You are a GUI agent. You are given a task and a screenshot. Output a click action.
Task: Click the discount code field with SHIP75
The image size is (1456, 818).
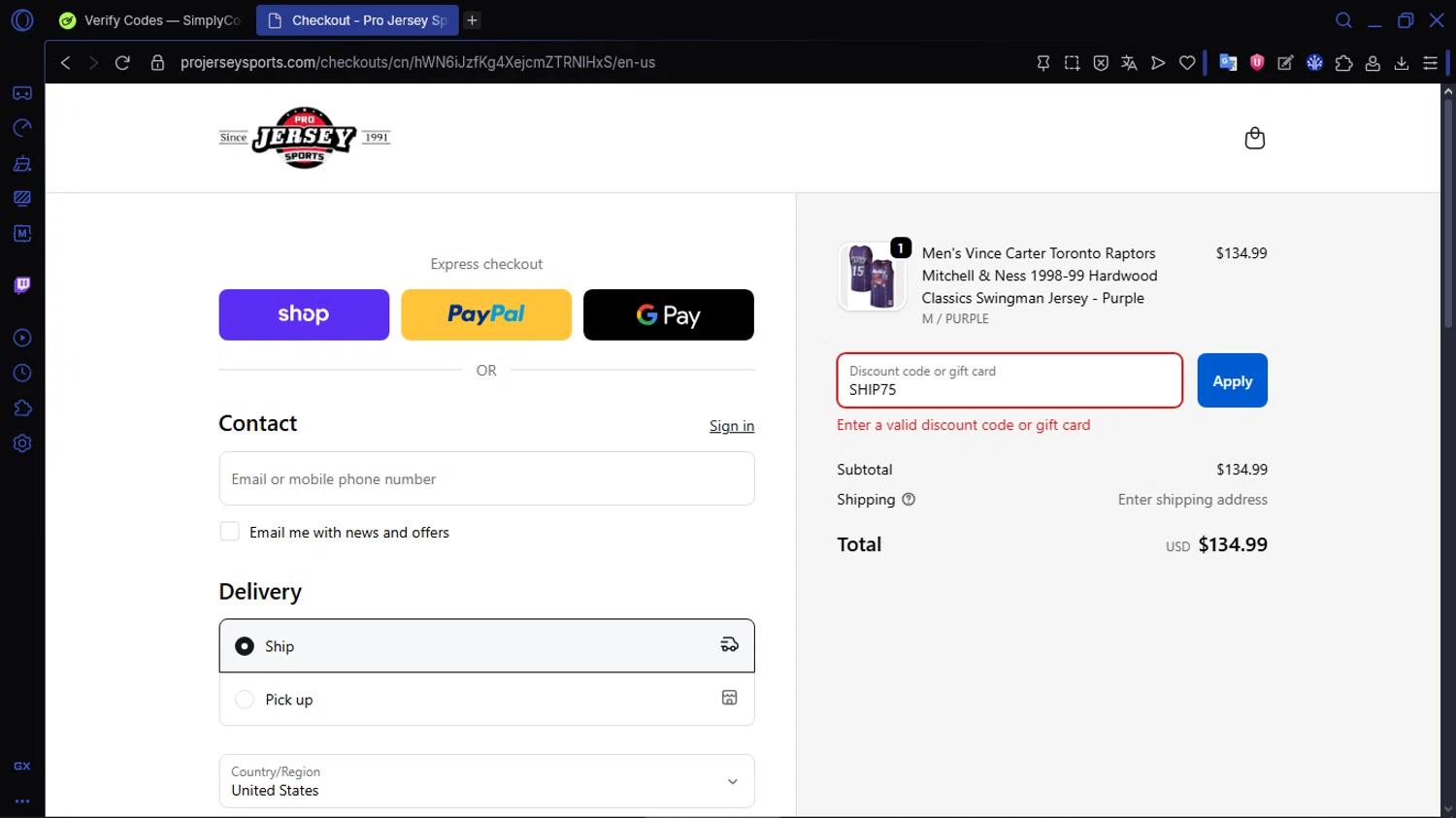point(1009,380)
